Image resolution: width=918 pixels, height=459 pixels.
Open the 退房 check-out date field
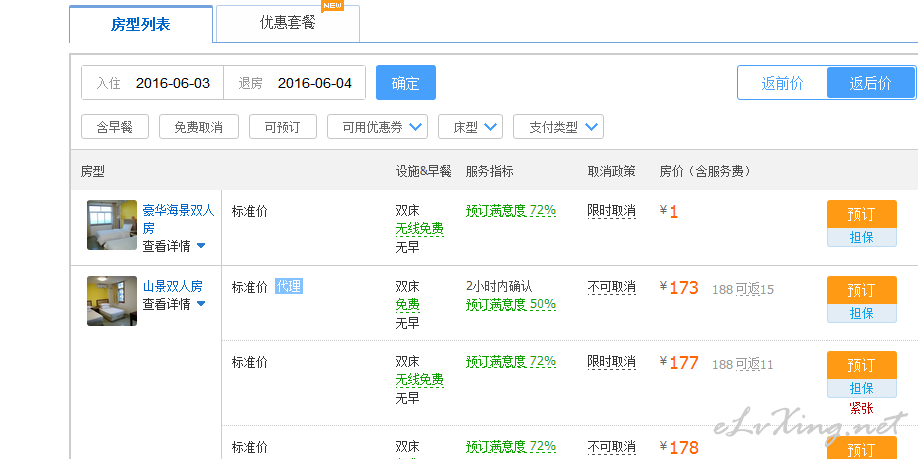pyautogui.click(x=294, y=83)
